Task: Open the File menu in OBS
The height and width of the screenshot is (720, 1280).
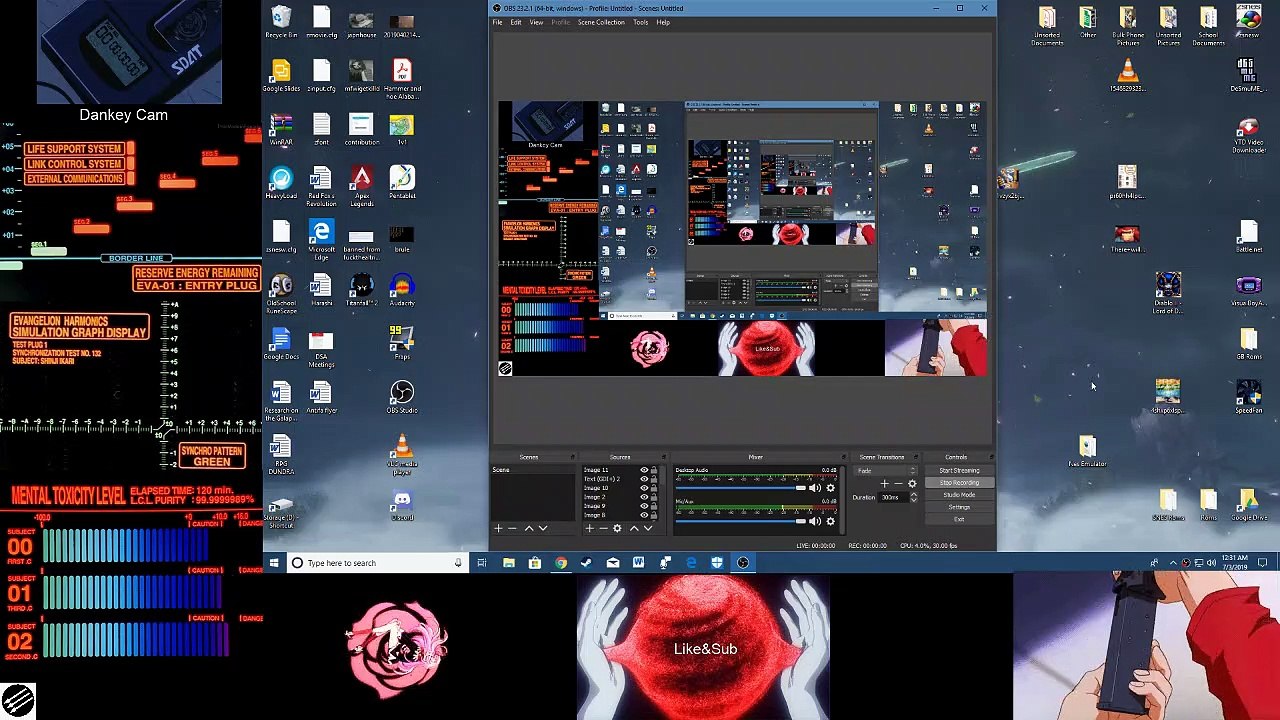Action: (x=497, y=22)
